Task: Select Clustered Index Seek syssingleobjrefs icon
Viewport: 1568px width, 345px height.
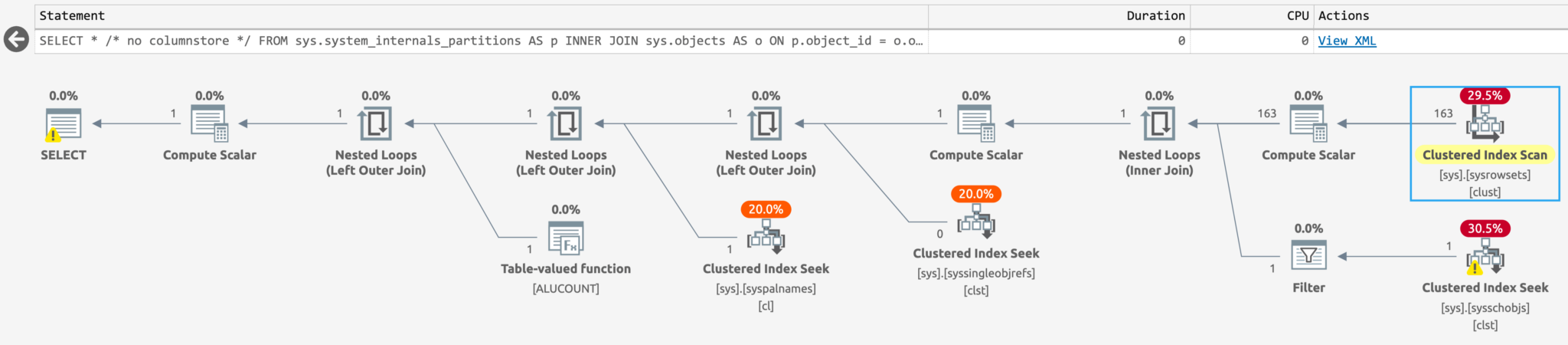Action: coord(975,222)
